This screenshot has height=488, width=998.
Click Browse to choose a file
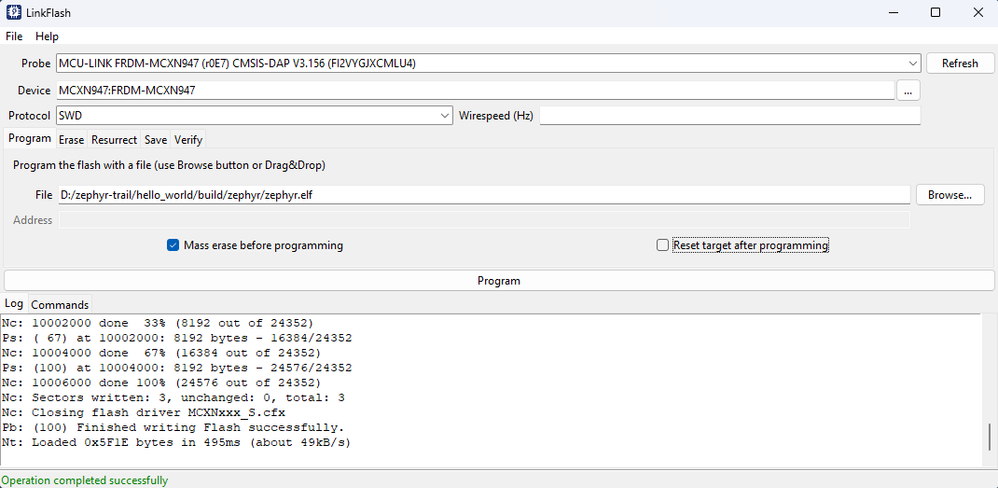949,195
